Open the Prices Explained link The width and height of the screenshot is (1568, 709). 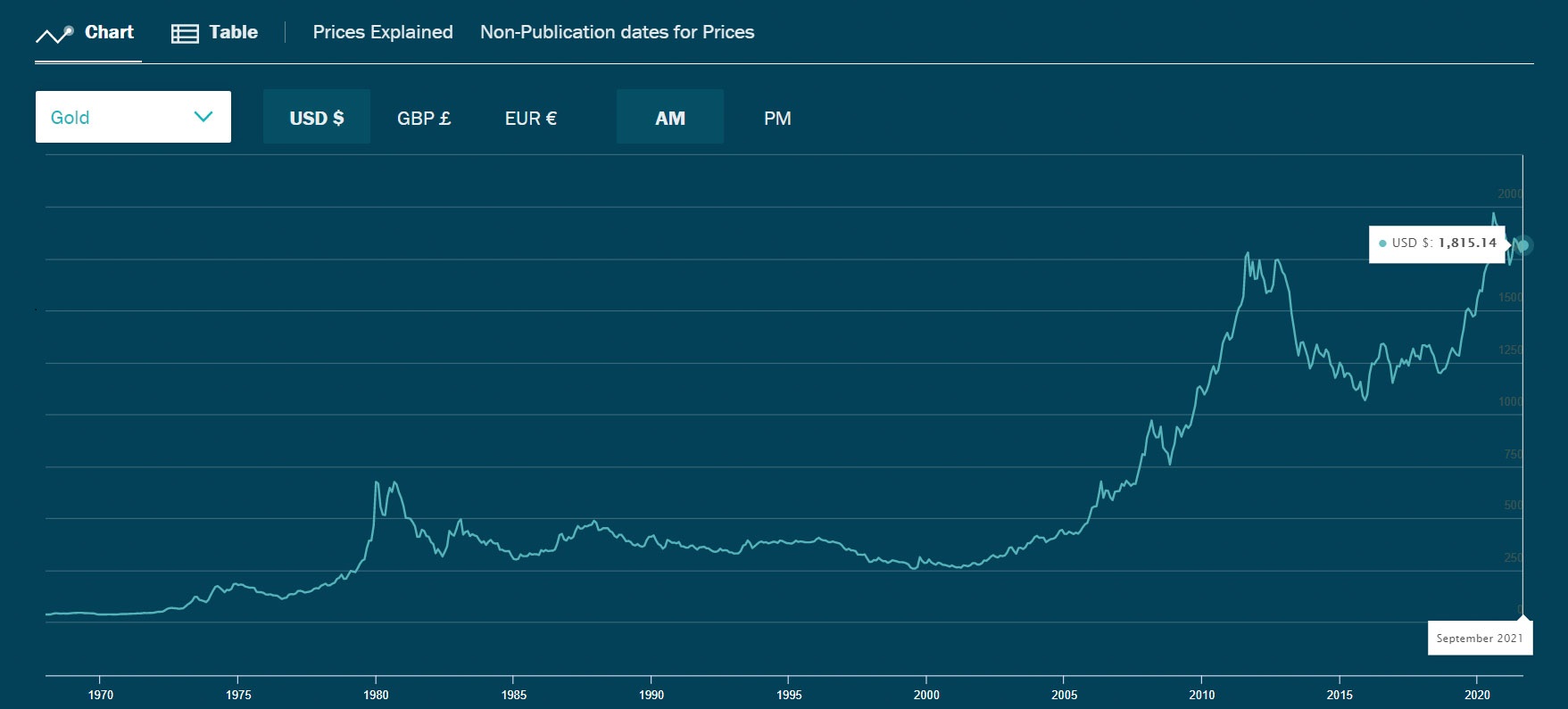(383, 32)
